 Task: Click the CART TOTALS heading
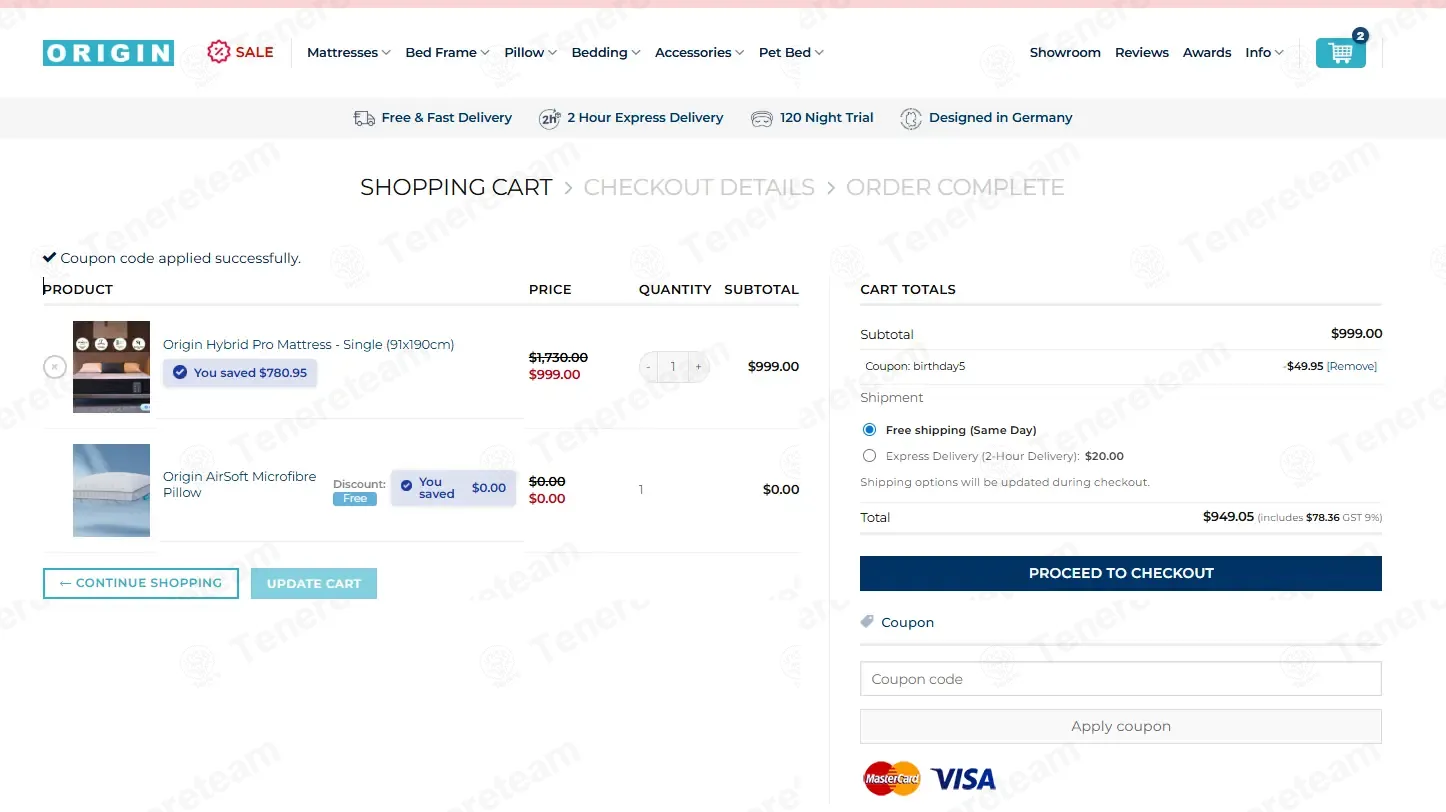tap(908, 289)
